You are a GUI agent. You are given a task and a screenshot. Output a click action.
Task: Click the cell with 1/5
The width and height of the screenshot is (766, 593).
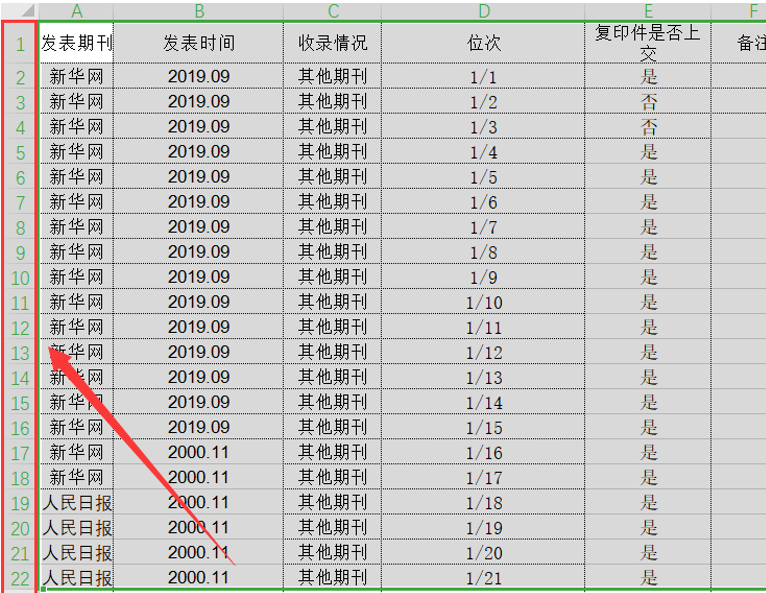pos(483,177)
